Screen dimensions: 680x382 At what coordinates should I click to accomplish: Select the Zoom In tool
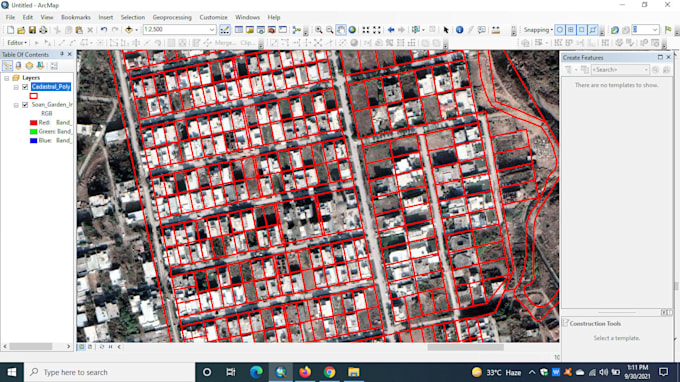point(319,30)
